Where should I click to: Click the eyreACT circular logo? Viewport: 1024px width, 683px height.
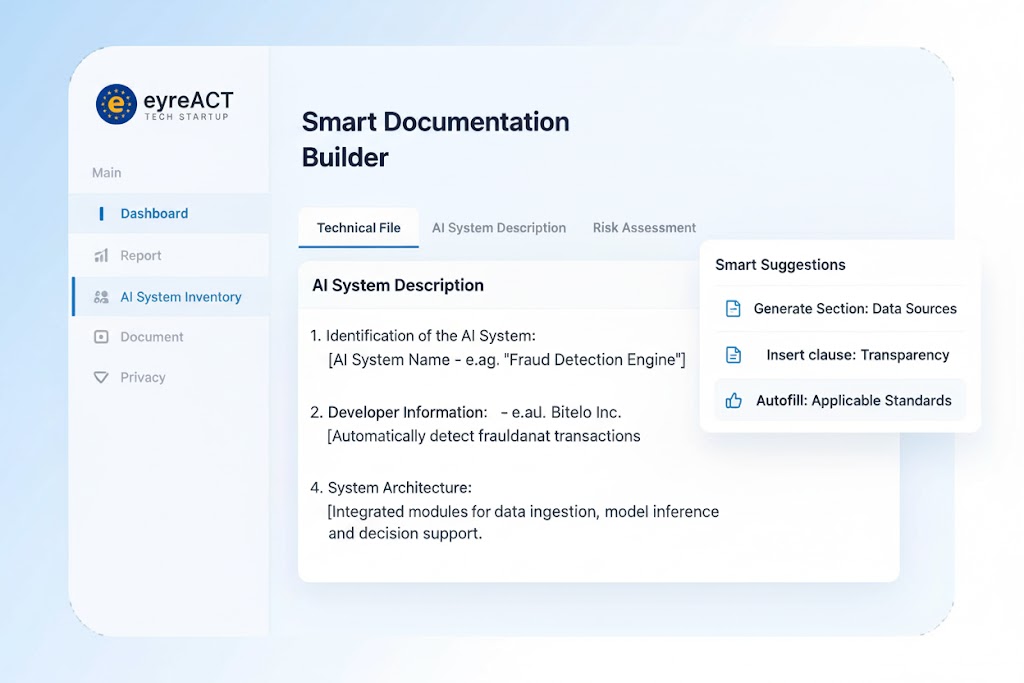117,104
